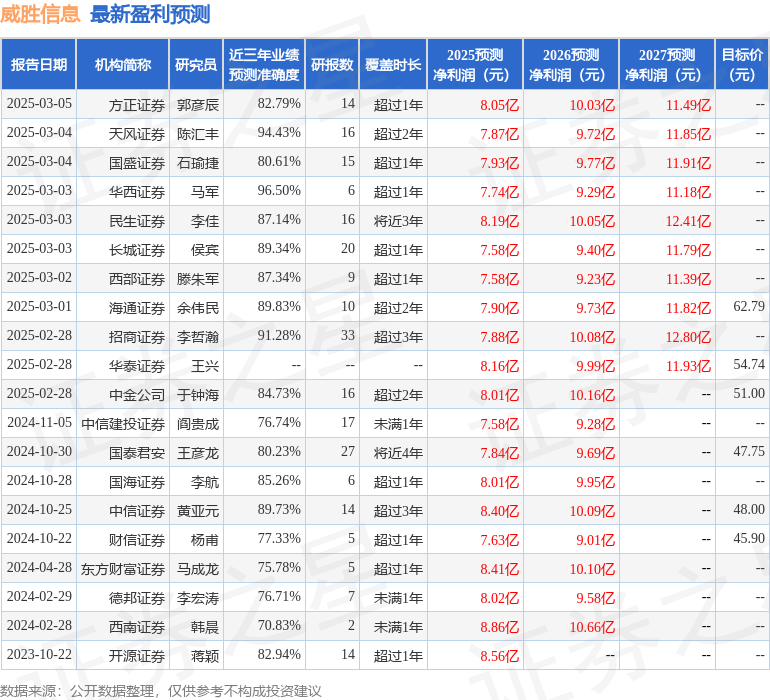Click 民生证券 institution name
Image resolution: width=770 pixels, height=700 pixels.
coord(137,221)
